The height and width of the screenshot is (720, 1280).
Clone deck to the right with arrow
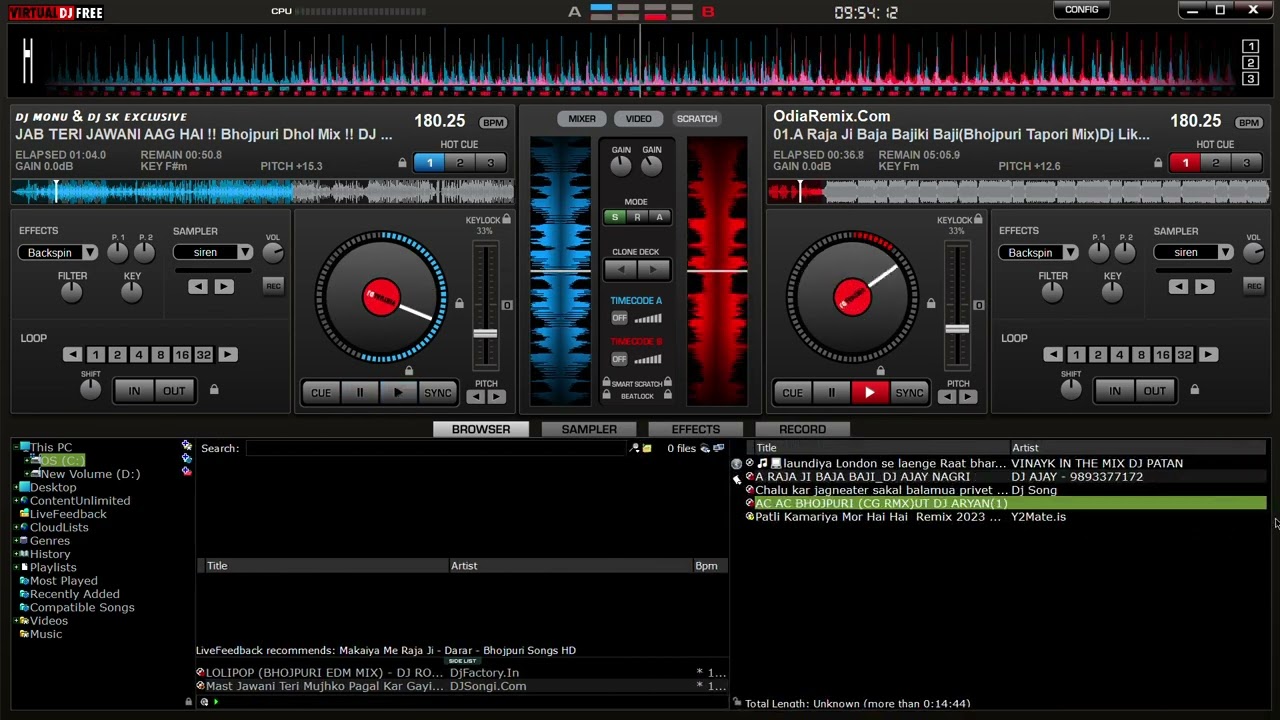click(x=653, y=270)
